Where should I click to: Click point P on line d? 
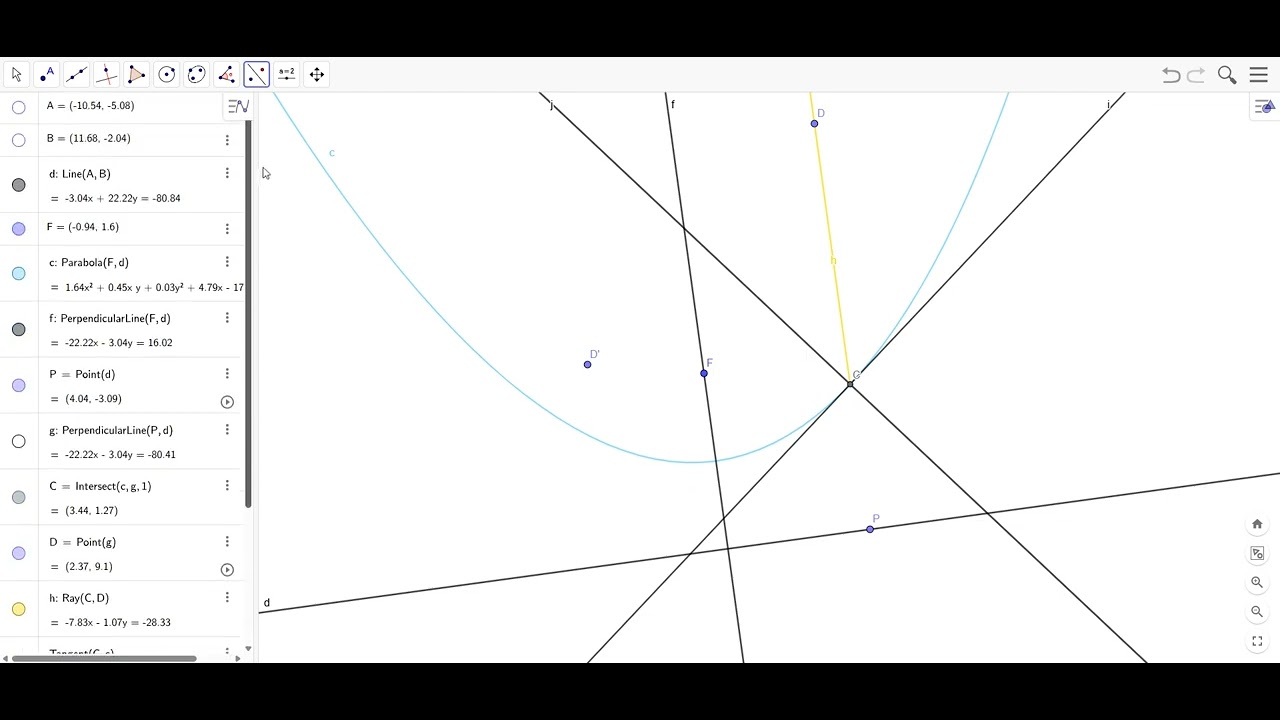point(870,528)
